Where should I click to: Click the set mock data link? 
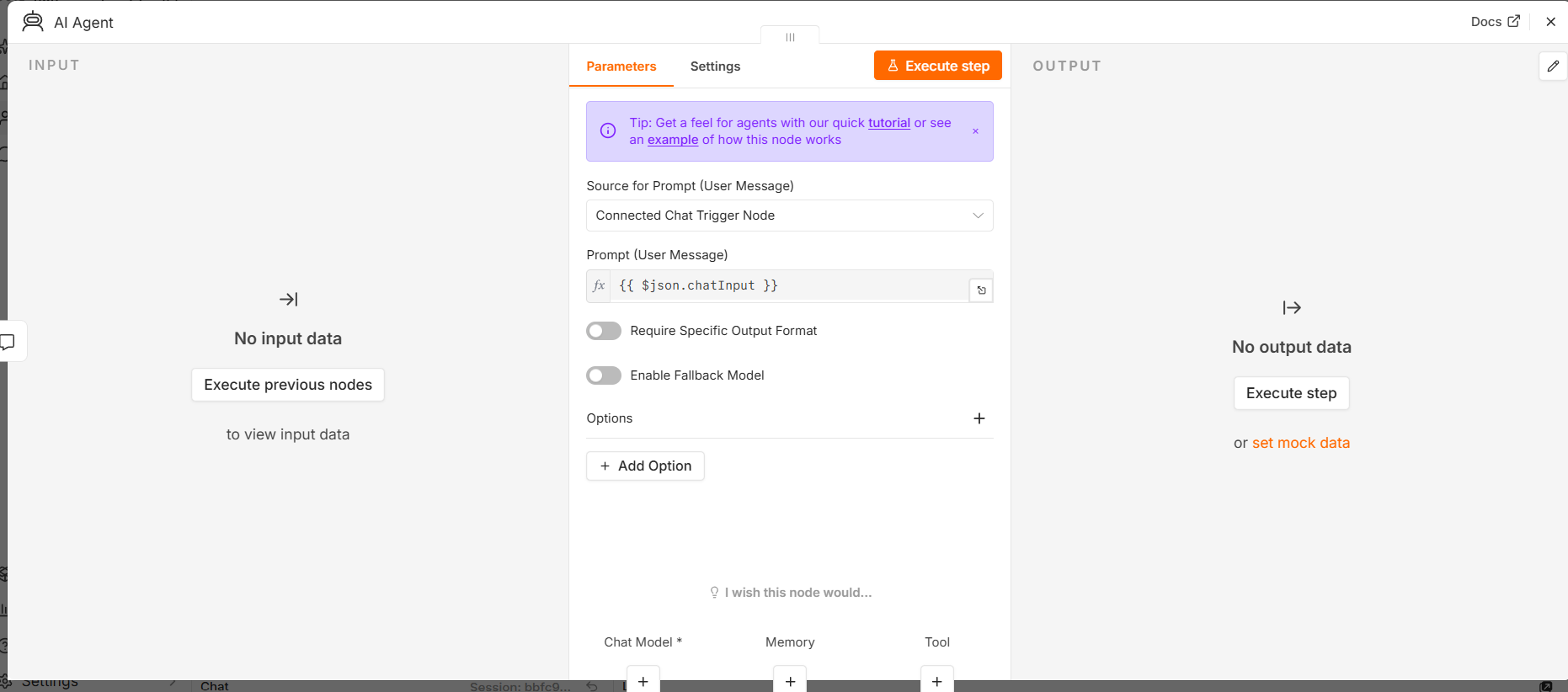[x=1301, y=443]
